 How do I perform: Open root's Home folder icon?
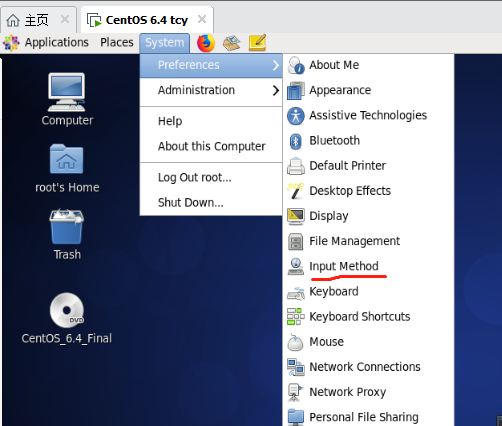tap(67, 159)
